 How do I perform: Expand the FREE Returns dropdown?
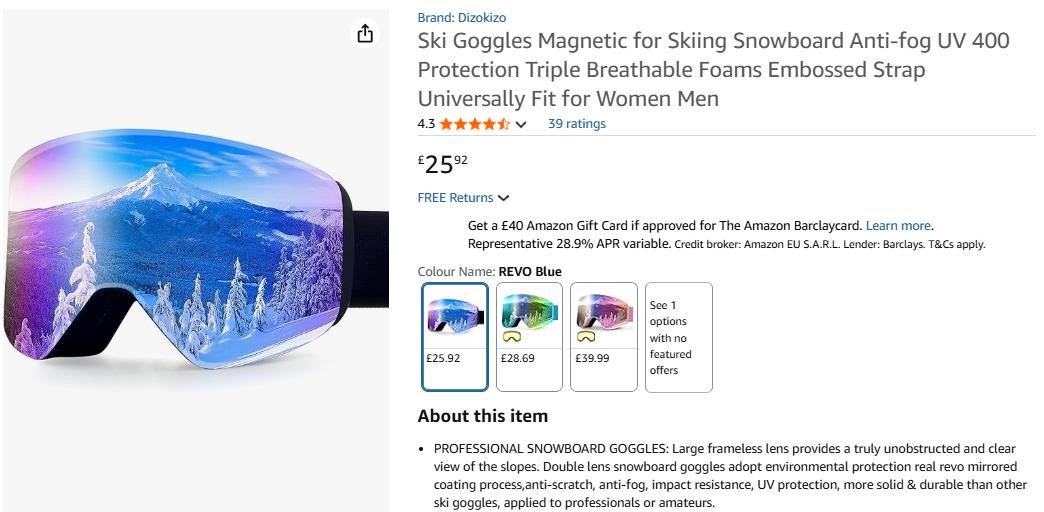tap(503, 198)
